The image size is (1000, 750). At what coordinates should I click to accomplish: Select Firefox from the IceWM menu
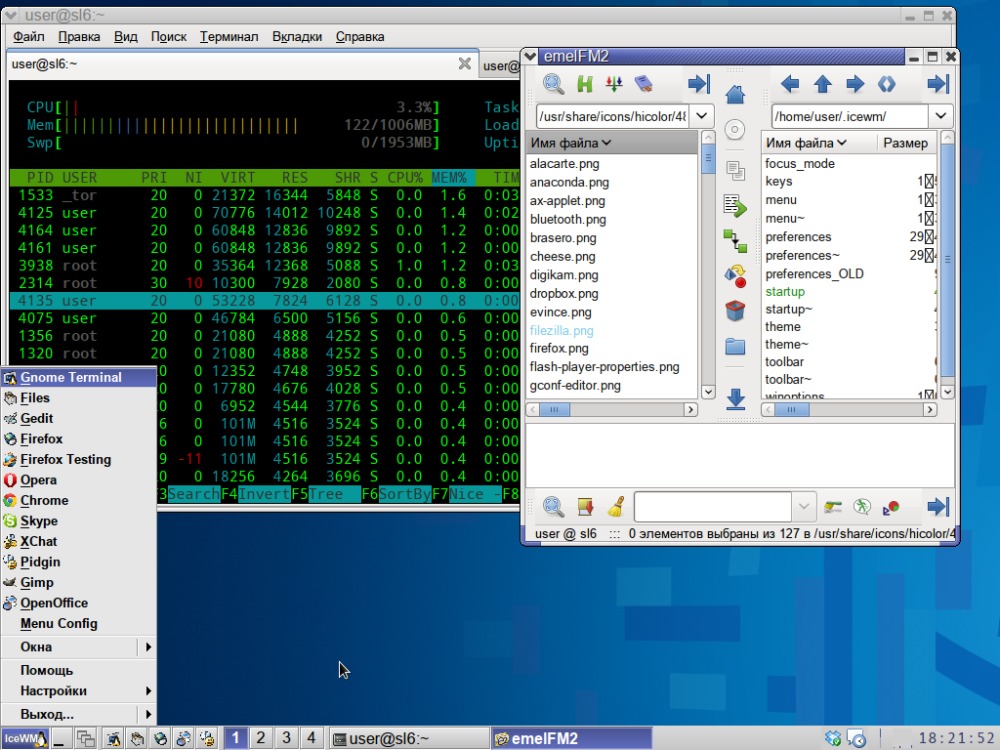coord(41,439)
